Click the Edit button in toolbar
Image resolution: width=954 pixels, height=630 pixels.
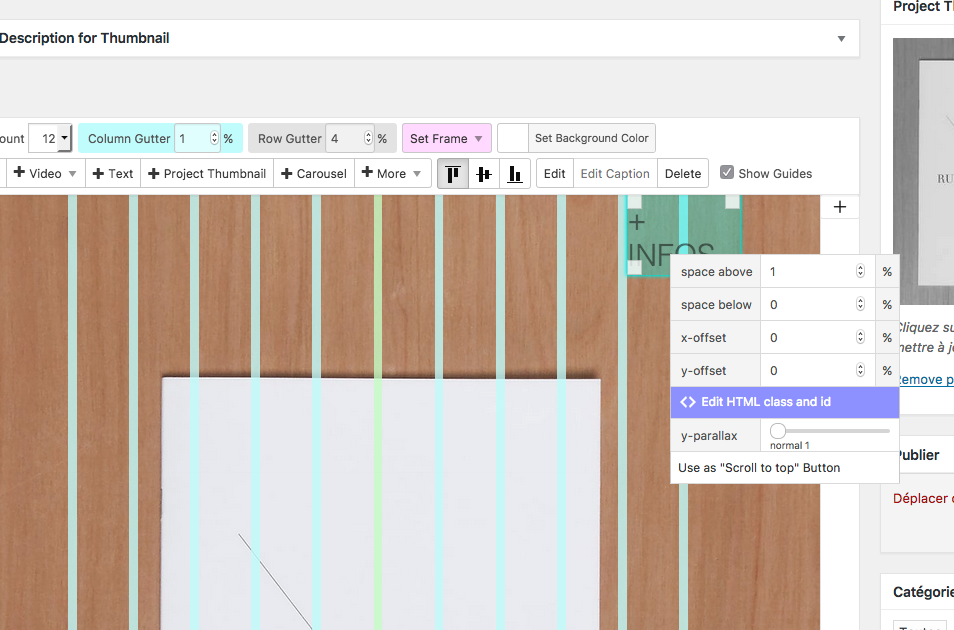click(x=554, y=173)
